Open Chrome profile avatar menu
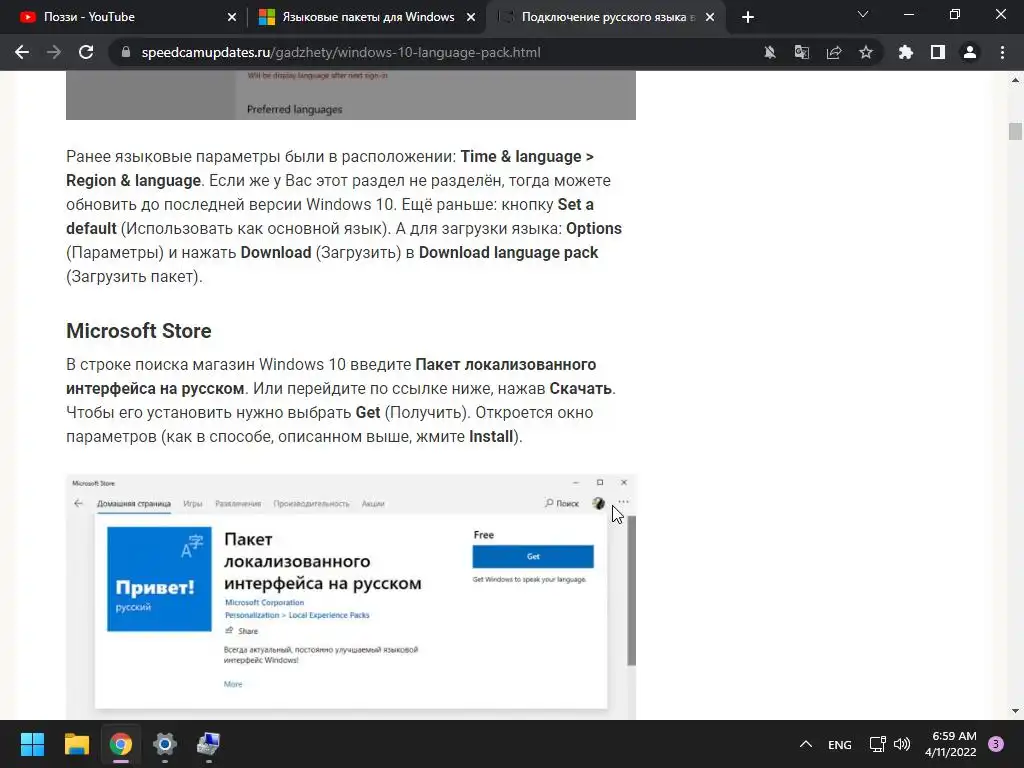Image resolution: width=1024 pixels, height=768 pixels. (970, 52)
